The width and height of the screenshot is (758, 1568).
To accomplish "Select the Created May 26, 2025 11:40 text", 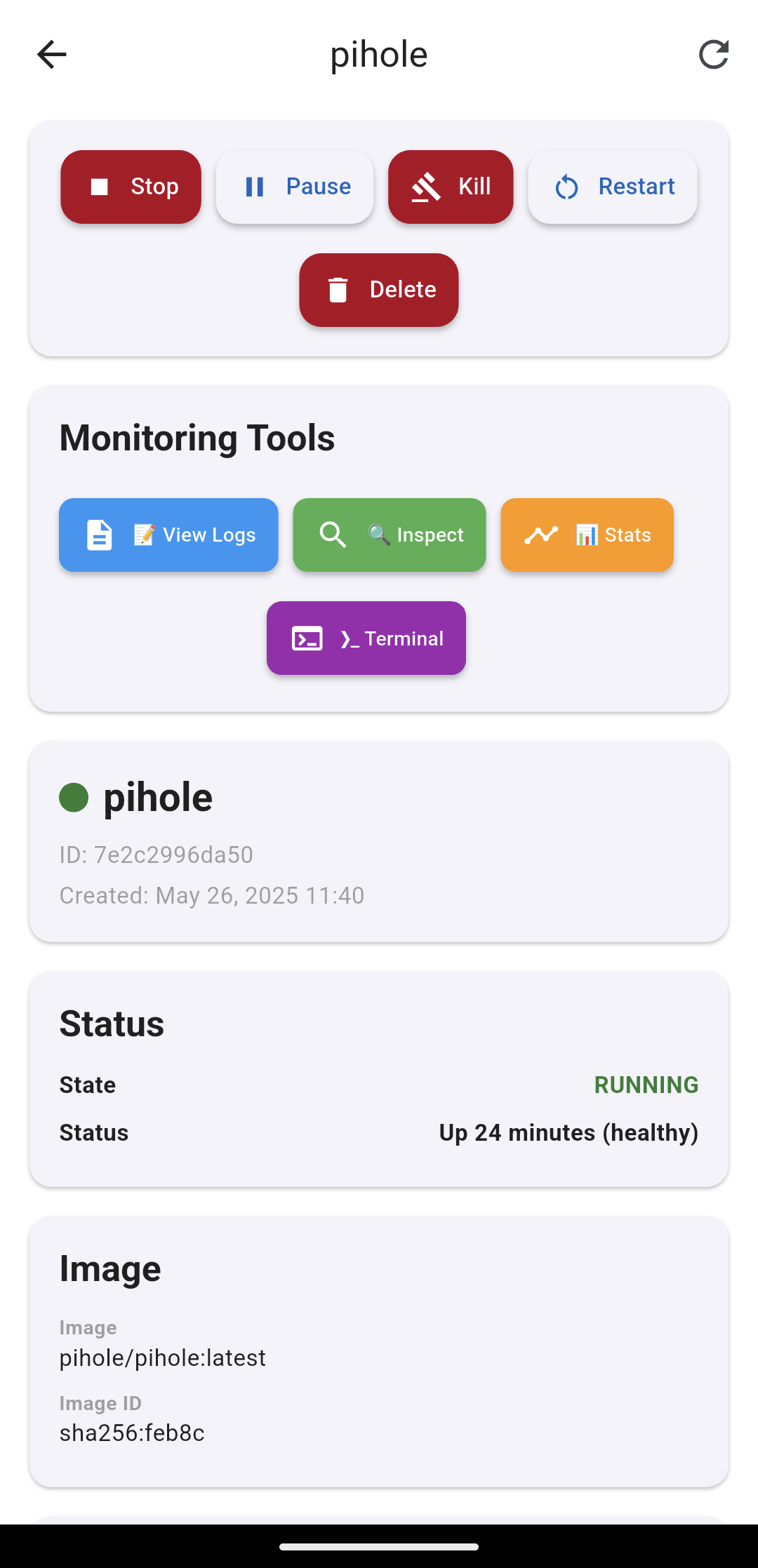I will 212,895.
